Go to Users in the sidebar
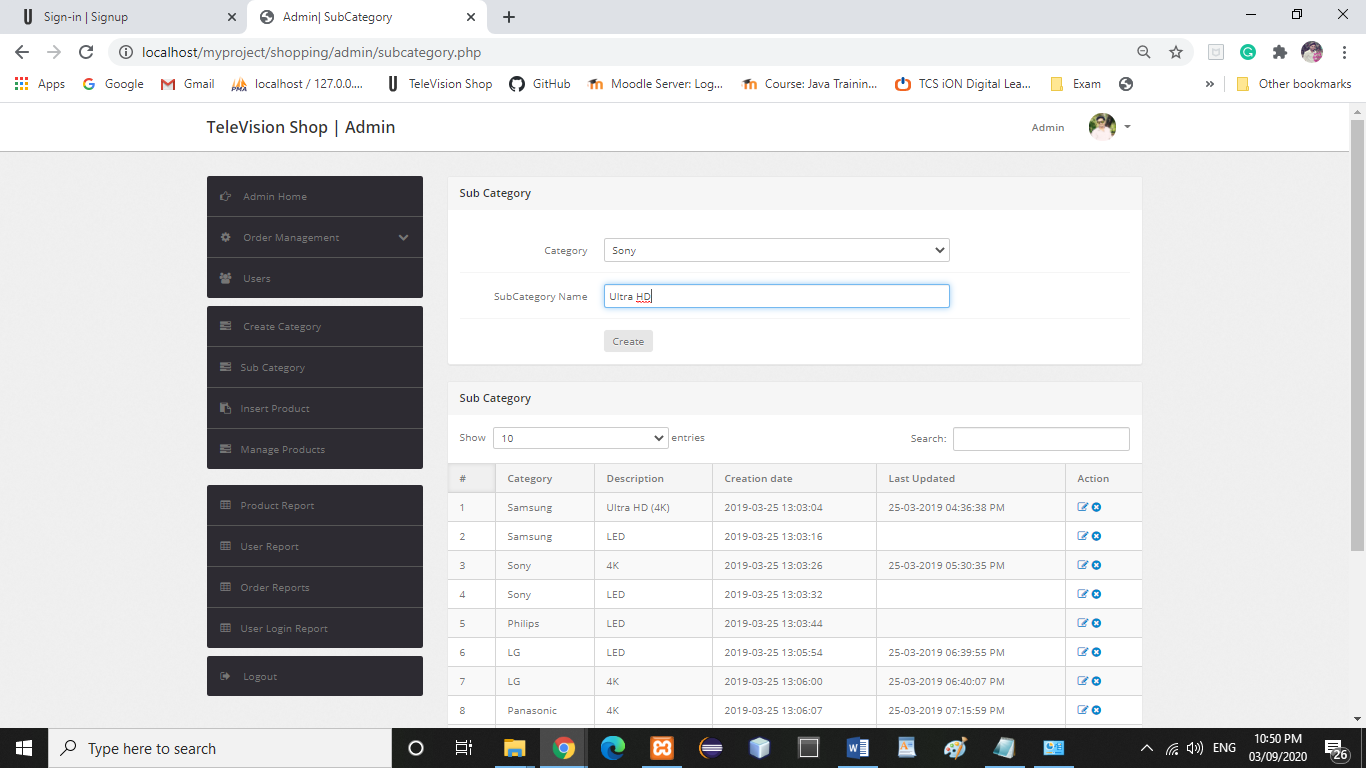The height and width of the screenshot is (768, 1366). (x=315, y=278)
